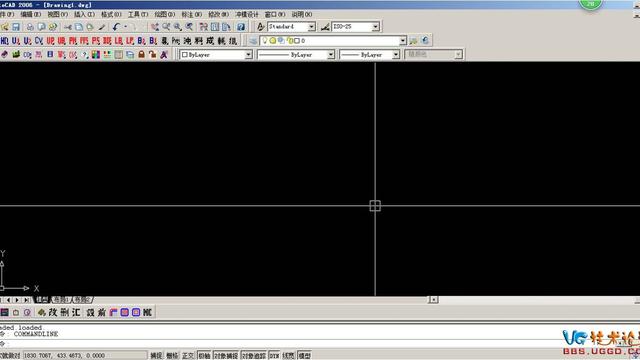Toggle 捕捉 (Snap) in the status bar
The height and width of the screenshot is (360, 640).
pyautogui.click(x=156, y=356)
